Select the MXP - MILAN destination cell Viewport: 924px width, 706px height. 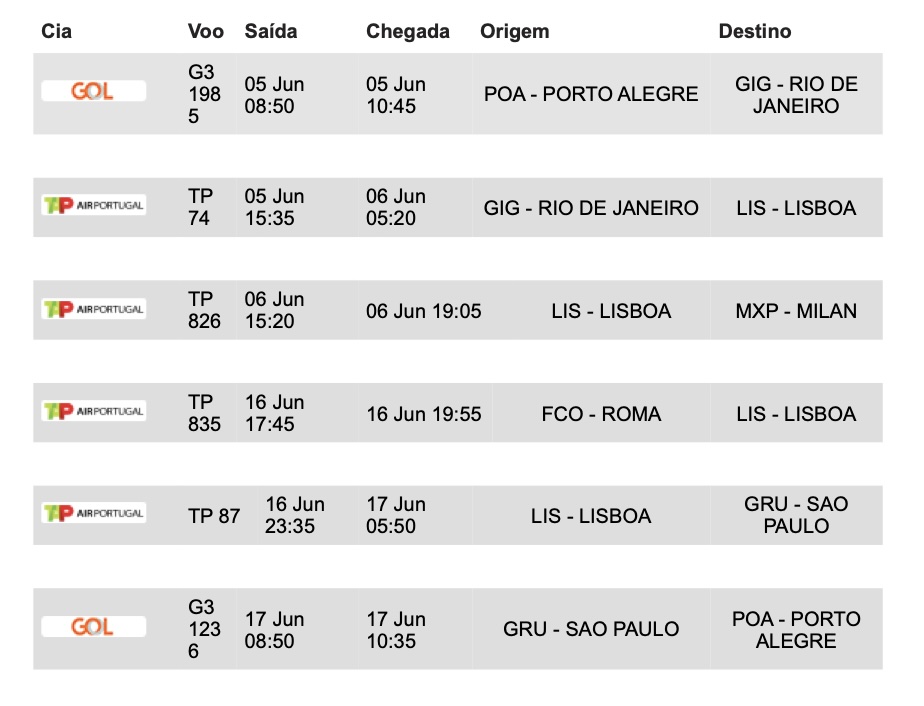(x=796, y=311)
